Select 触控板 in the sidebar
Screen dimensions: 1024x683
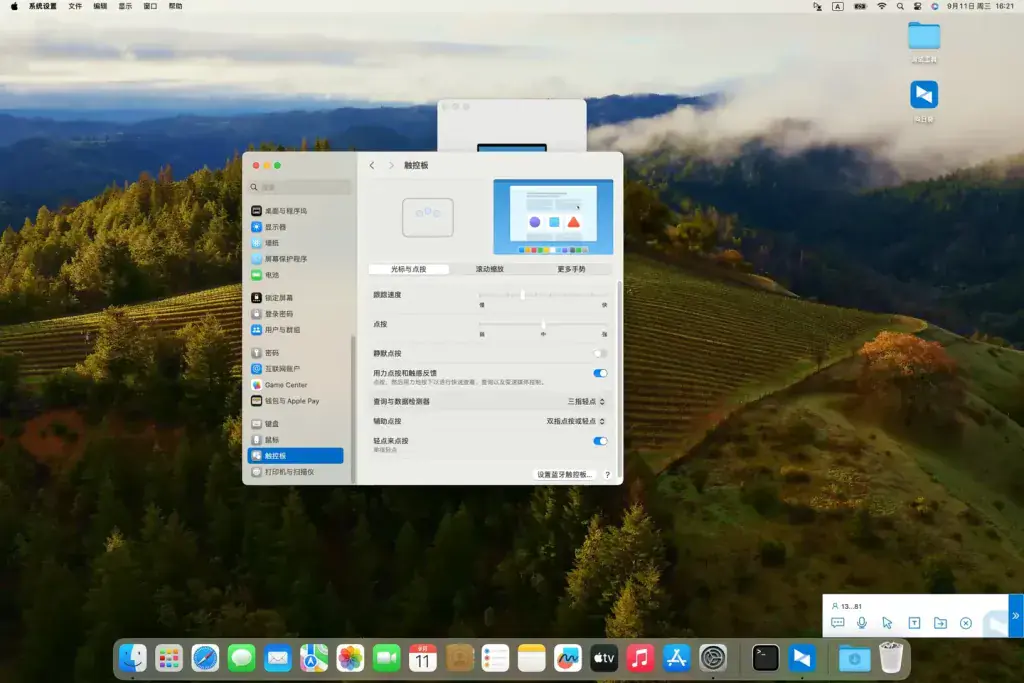pyautogui.click(x=296, y=456)
